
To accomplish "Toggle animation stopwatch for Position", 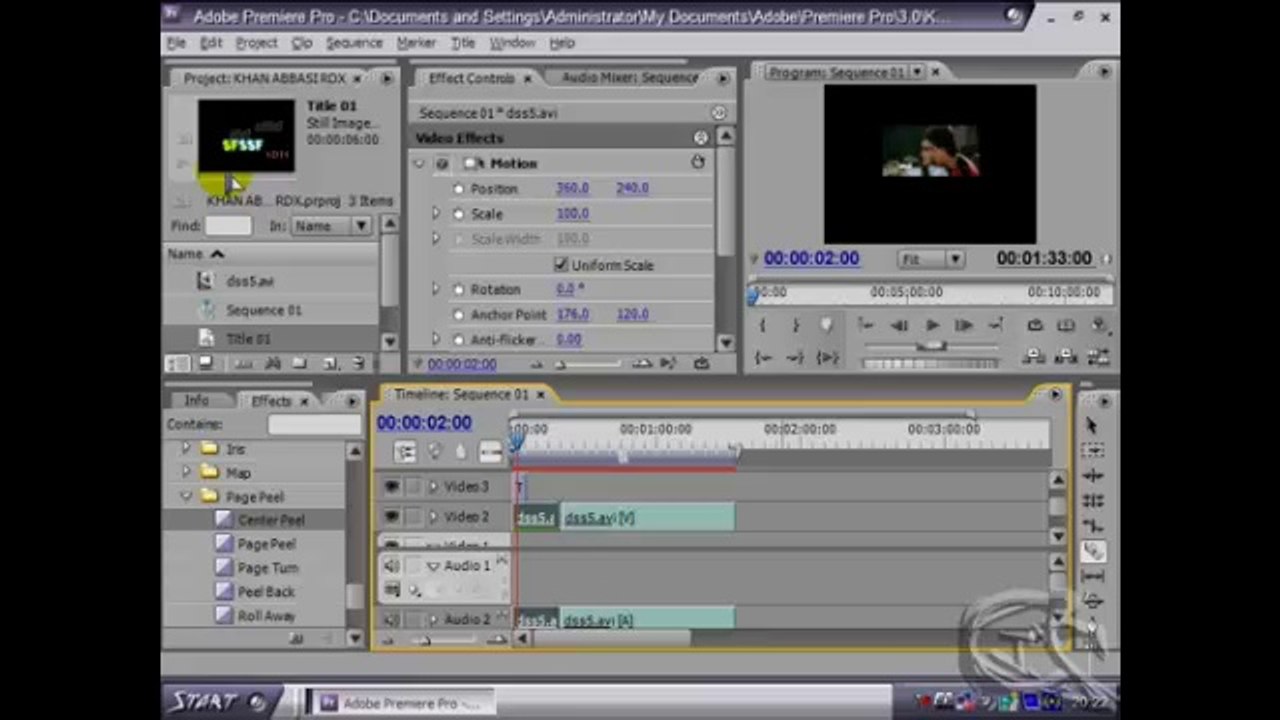I will pos(459,188).
